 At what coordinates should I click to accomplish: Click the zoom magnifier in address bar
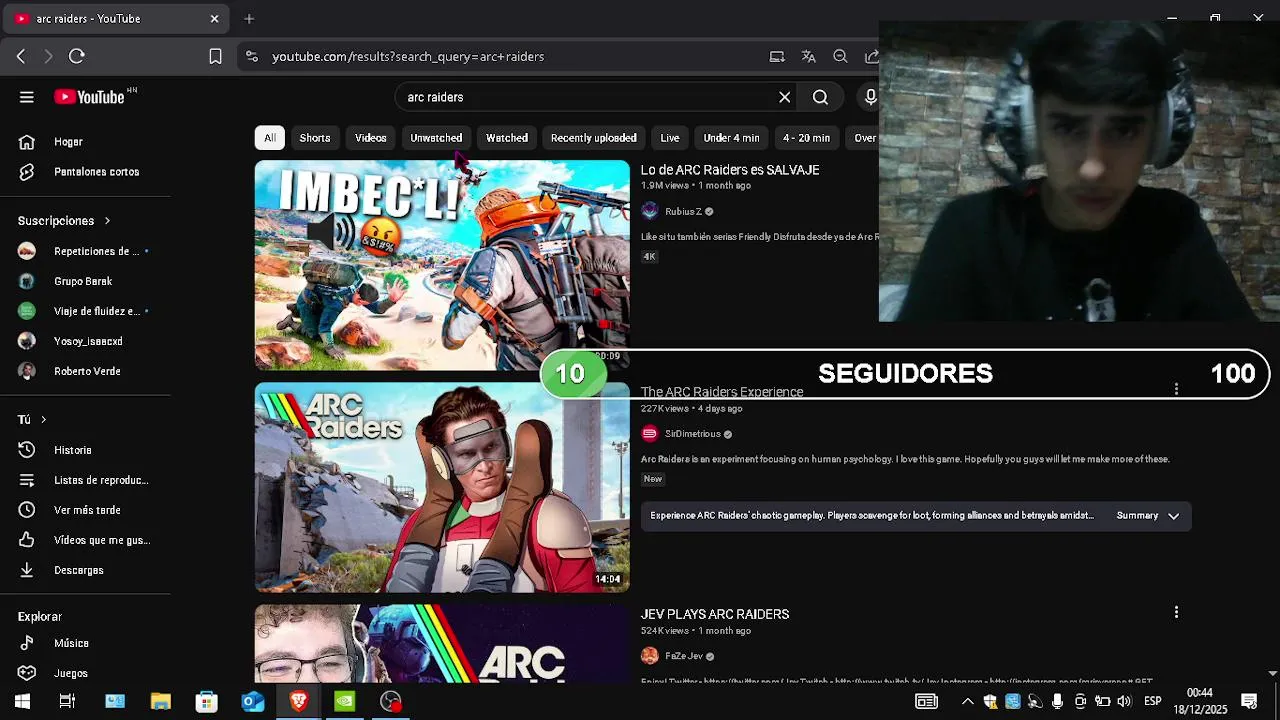(840, 56)
